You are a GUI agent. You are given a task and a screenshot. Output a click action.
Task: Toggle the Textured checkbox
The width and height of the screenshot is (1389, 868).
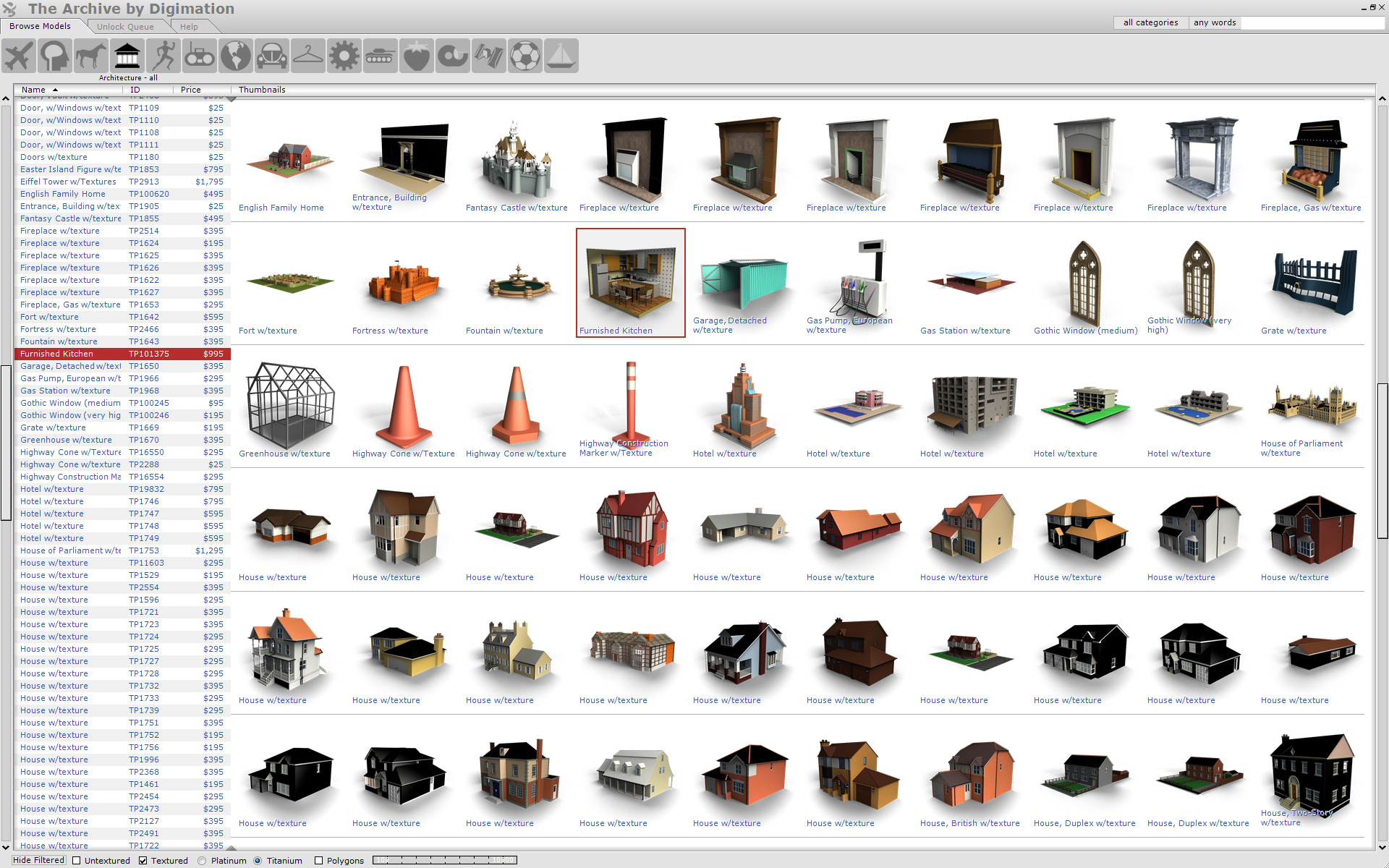coord(143,861)
